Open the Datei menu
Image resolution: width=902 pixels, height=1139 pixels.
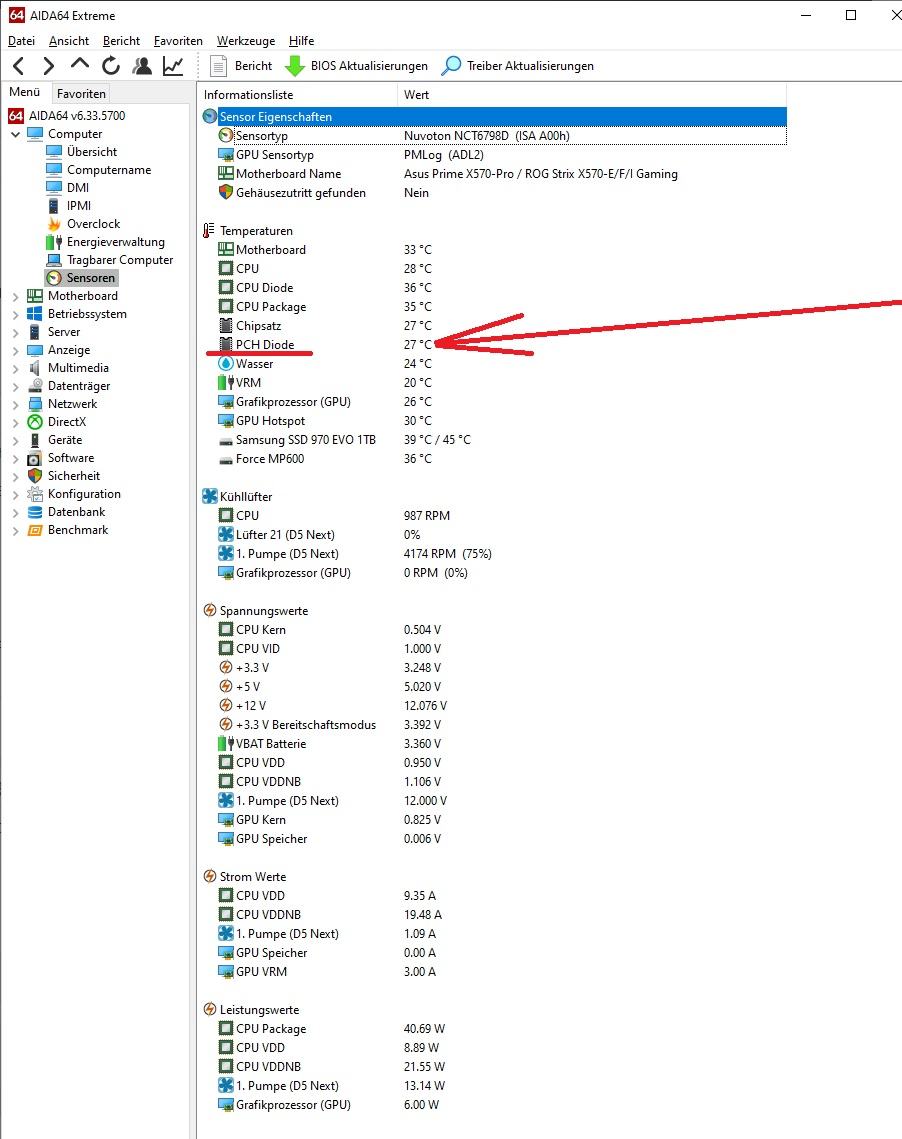[x=21, y=41]
